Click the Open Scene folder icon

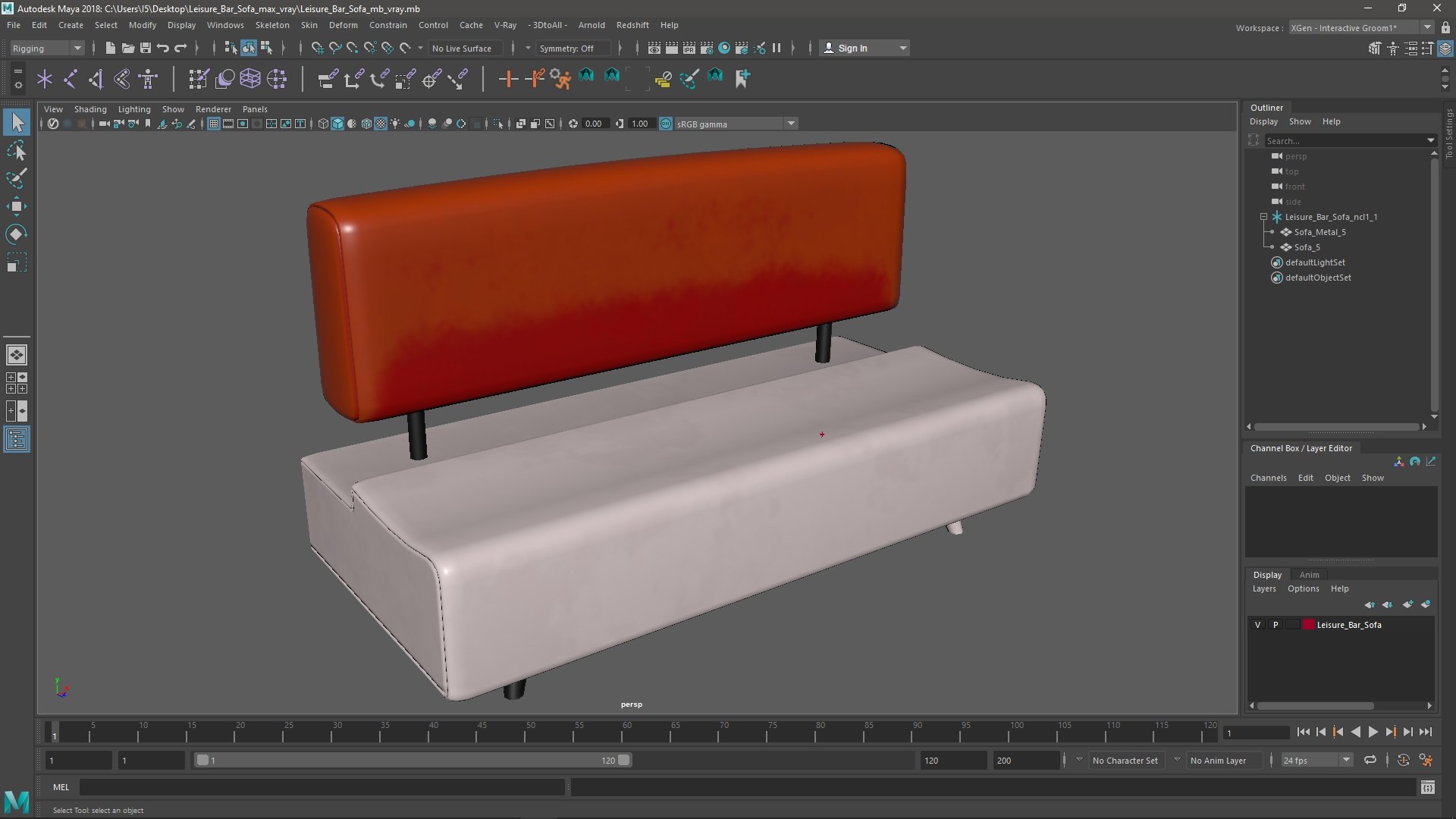tap(128, 48)
